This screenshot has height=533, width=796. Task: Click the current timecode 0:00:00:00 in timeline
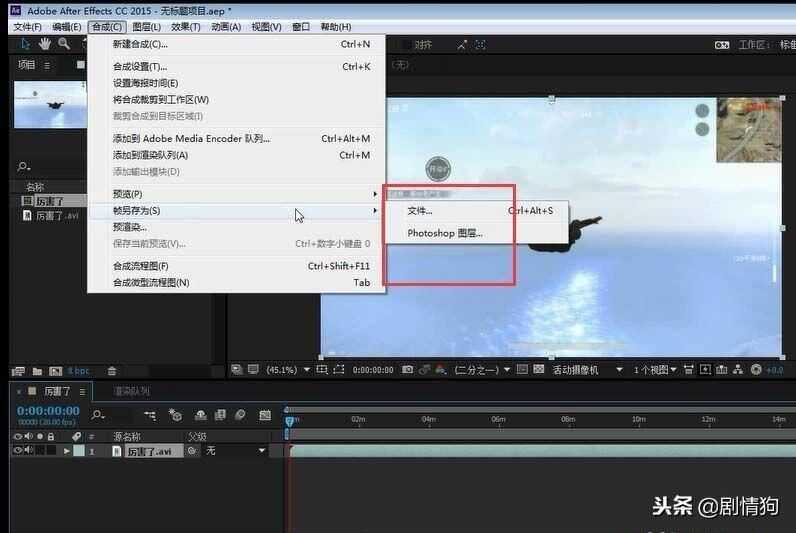coord(48,411)
